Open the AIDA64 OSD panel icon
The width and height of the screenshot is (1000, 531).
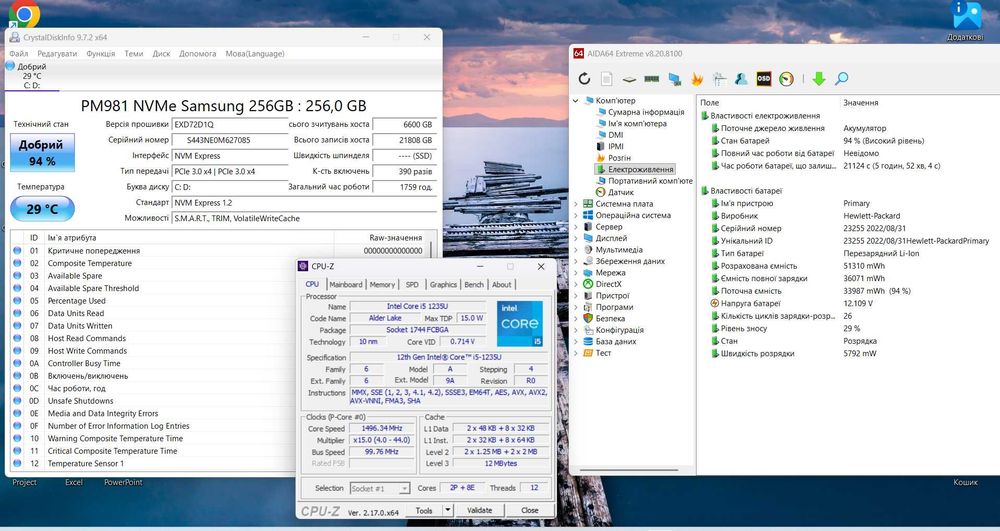(x=763, y=78)
